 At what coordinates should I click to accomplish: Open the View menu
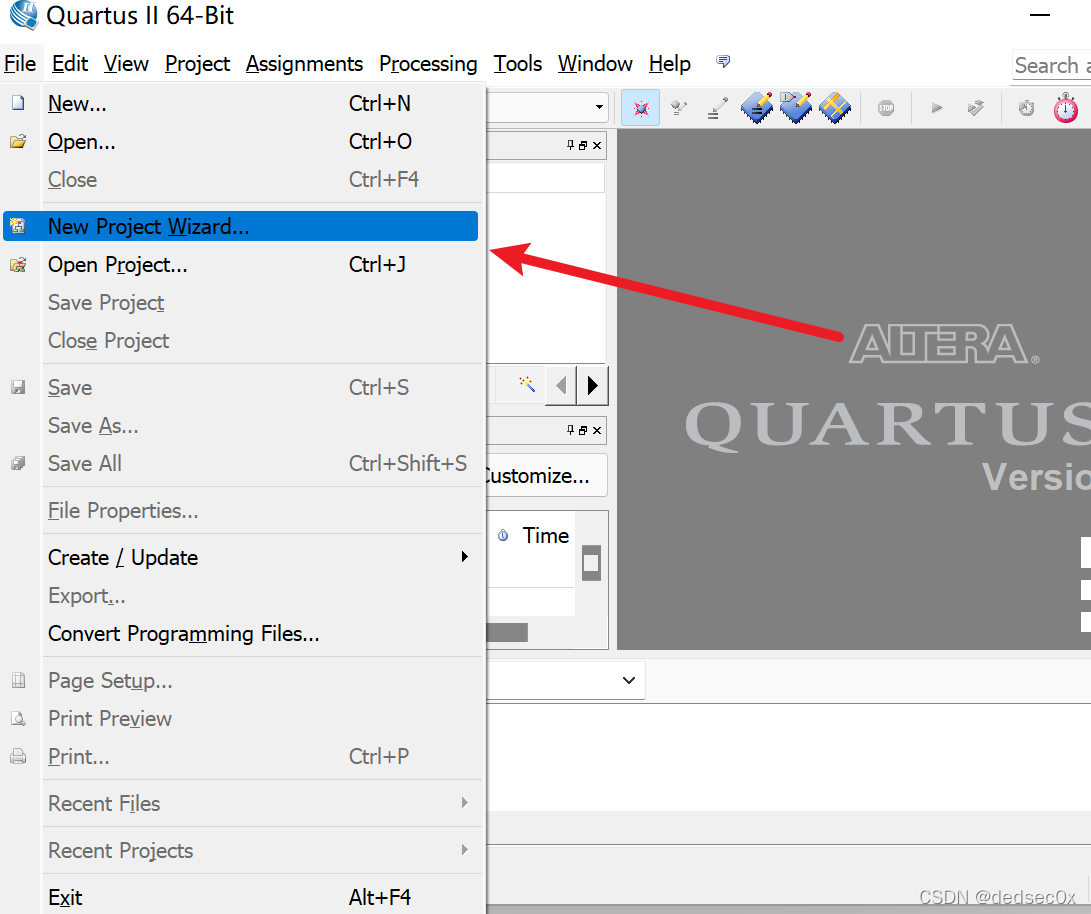coord(126,64)
